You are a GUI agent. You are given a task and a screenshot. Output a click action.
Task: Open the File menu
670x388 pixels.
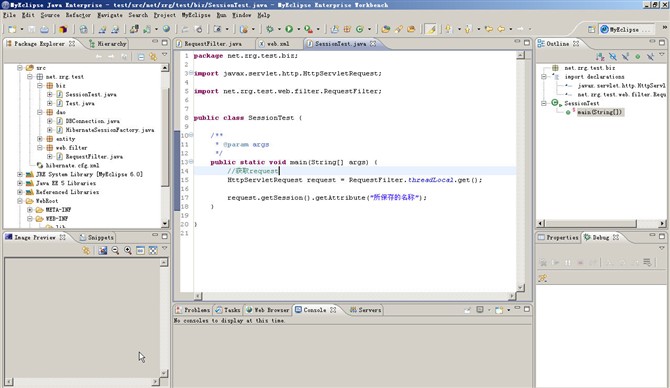9,15
